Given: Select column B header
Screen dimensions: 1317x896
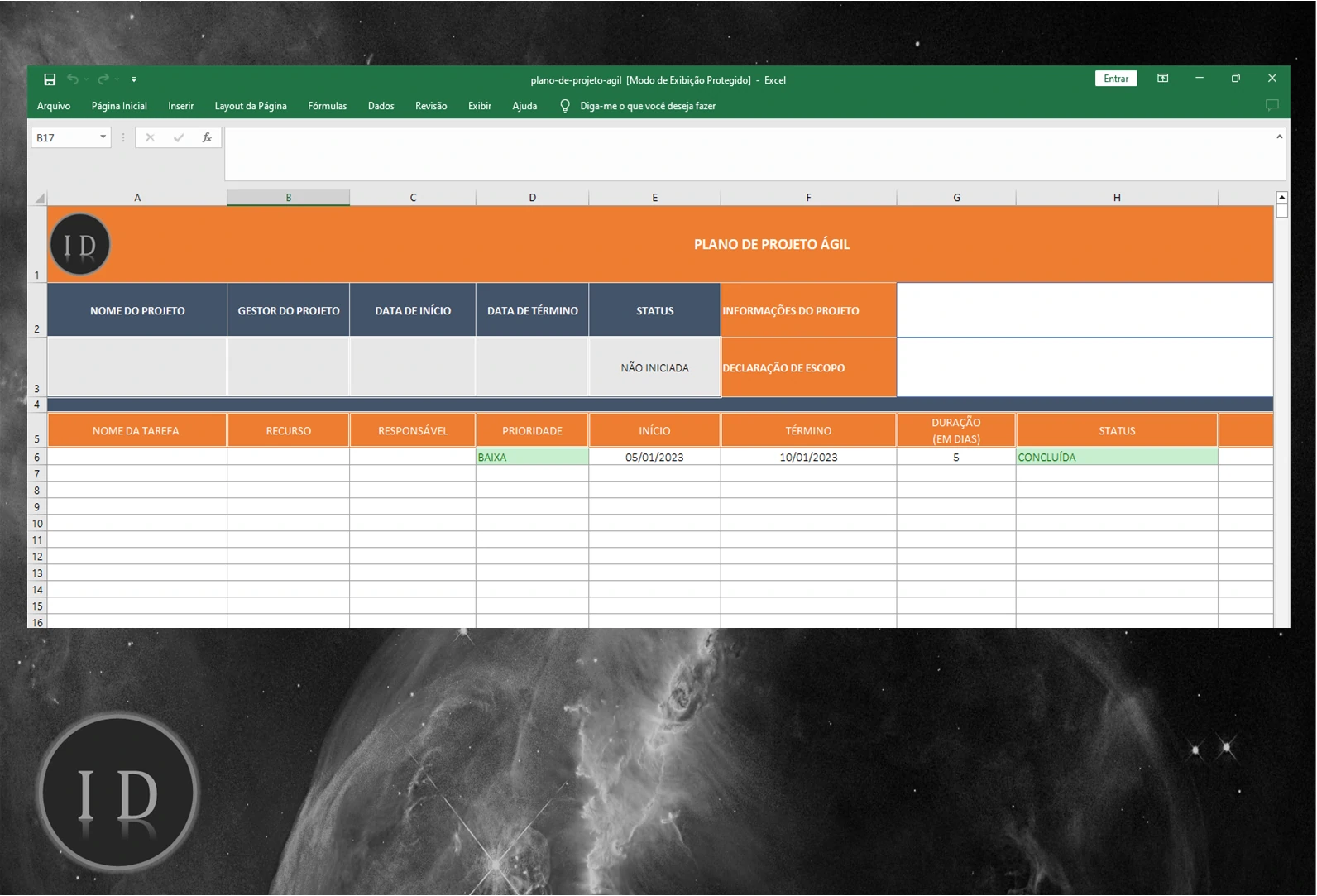Looking at the screenshot, I should click(288, 198).
